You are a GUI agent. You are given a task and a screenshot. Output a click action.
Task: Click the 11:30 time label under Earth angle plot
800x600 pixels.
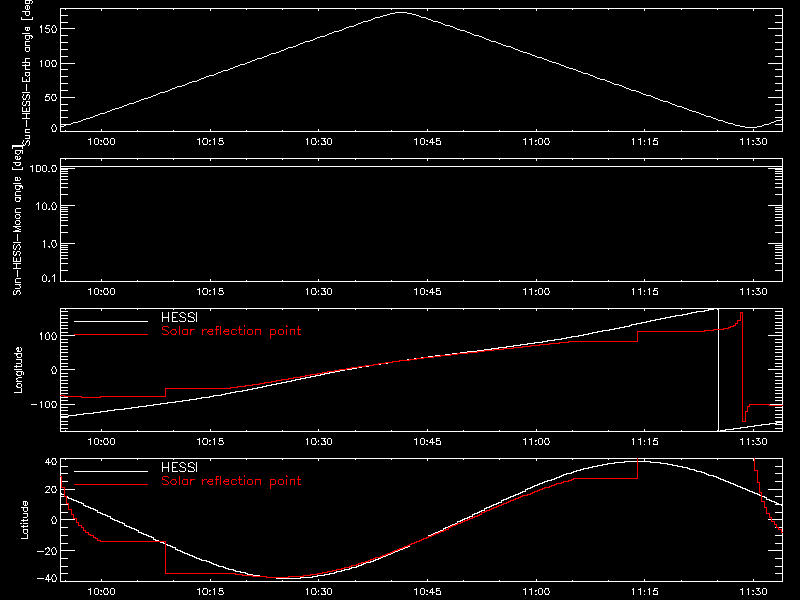tap(753, 142)
